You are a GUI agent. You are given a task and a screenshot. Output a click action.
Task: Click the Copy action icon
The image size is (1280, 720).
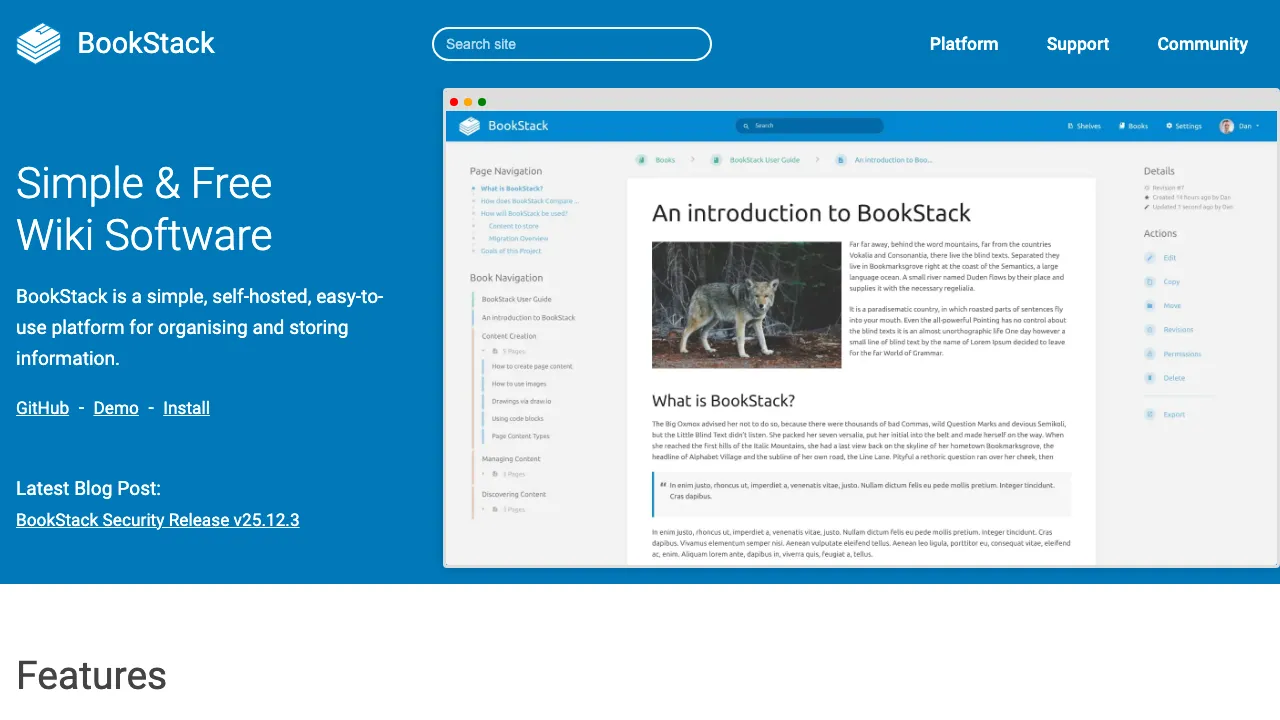[x=1150, y=282]
